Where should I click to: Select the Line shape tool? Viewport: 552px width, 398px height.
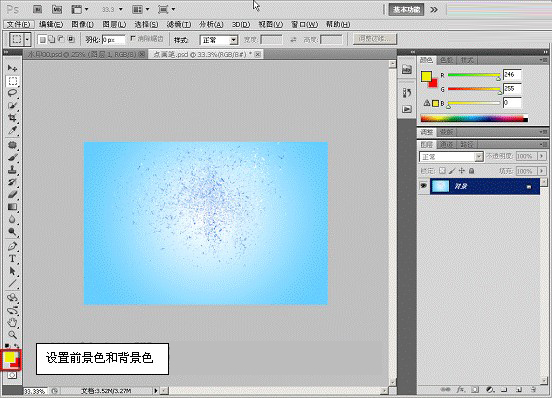(x=12, y=284)
